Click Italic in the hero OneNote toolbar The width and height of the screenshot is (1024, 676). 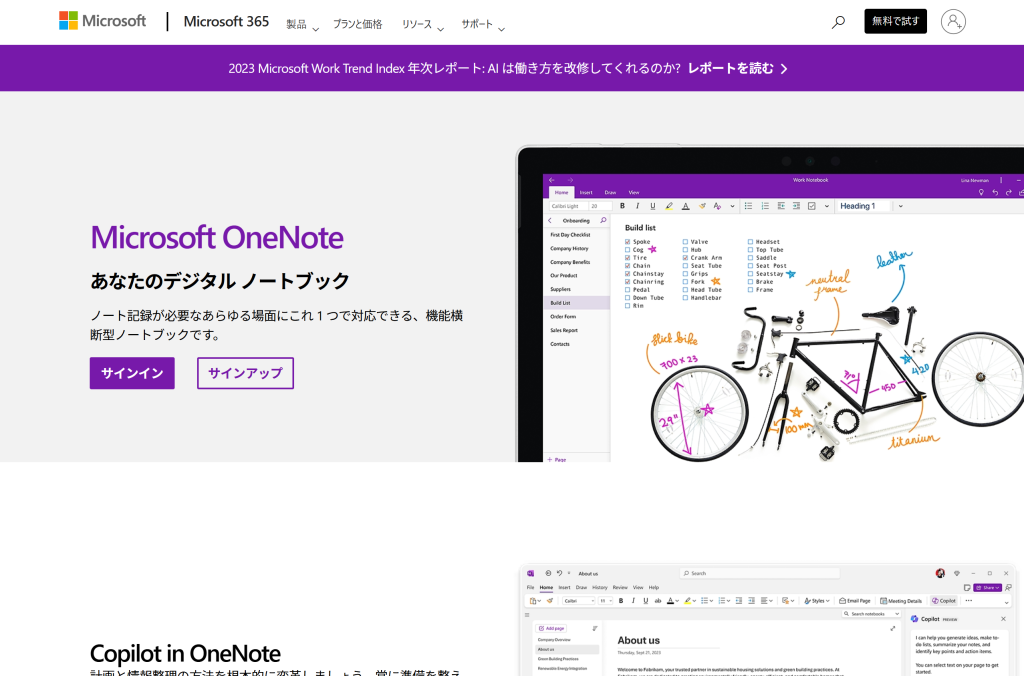[x=637, y=206]
